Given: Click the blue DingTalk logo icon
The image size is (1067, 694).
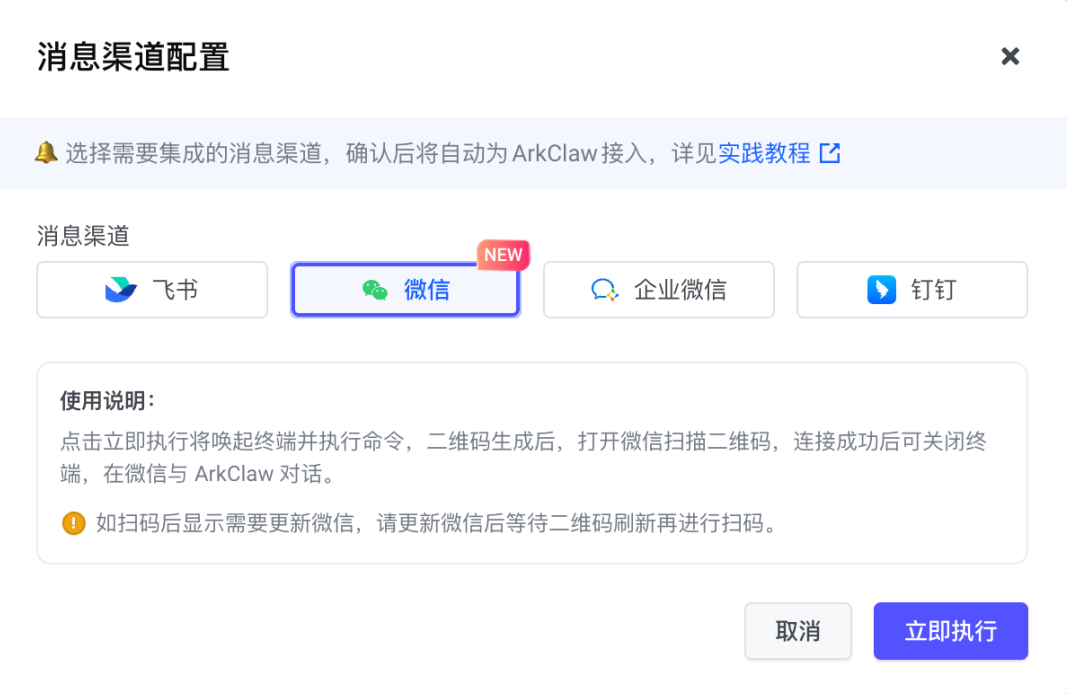Looking at the screenshot, I should pyautogui.click(x=881, y=290).
